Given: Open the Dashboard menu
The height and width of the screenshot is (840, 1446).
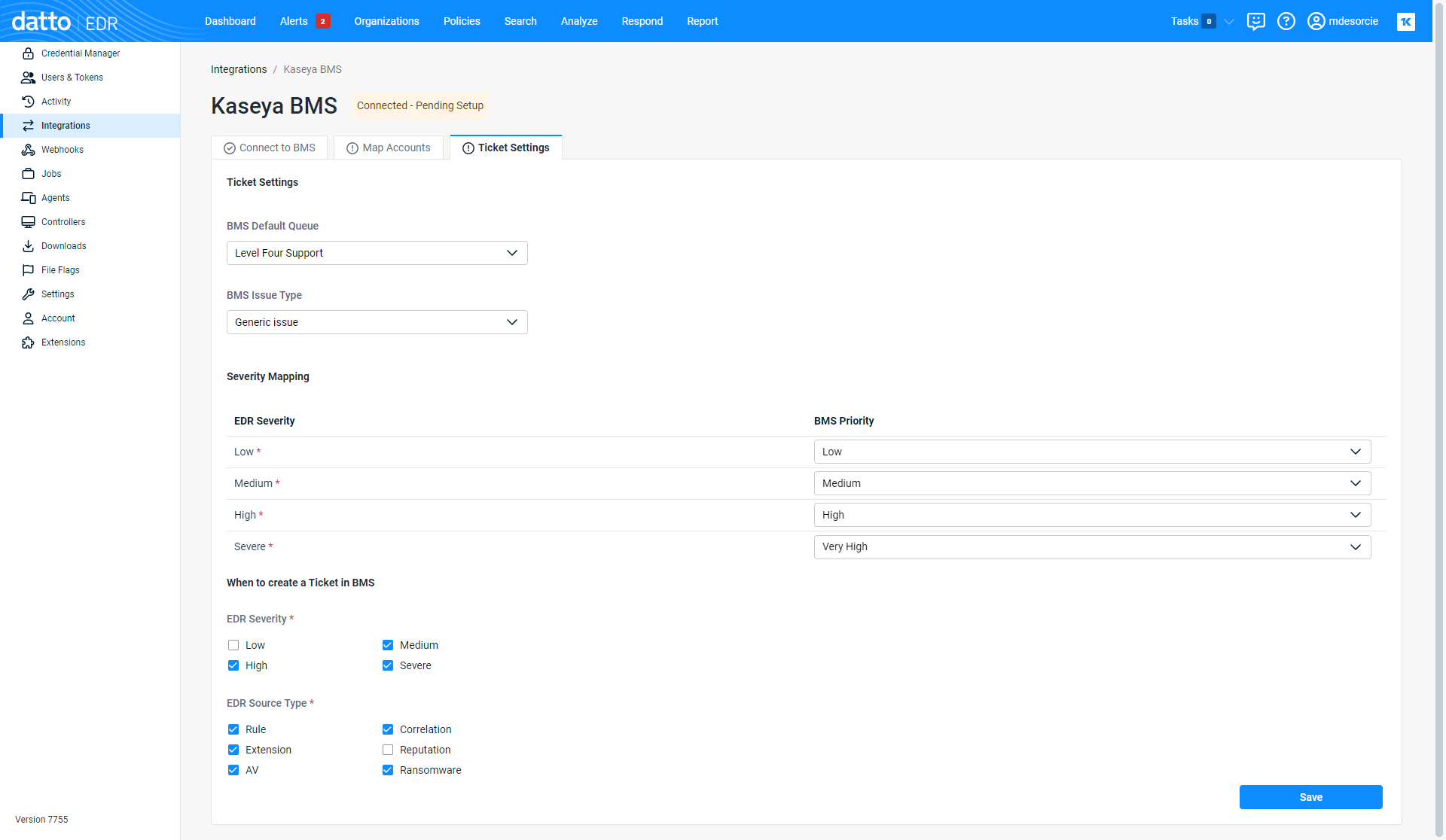Looking at the screenshot, I should pyautogui.click(x=230, y=21).
